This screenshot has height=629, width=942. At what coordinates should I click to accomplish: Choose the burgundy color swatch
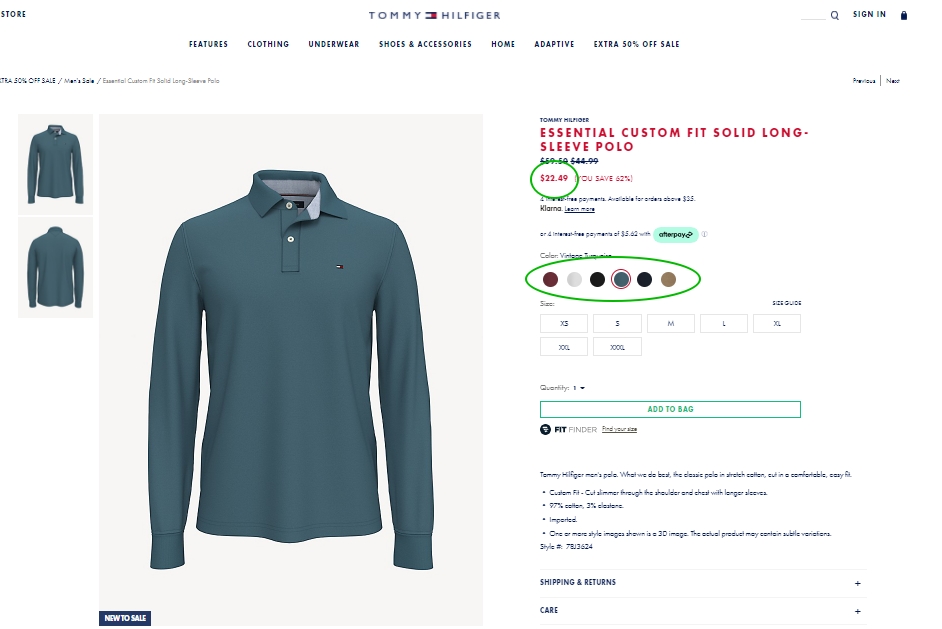pos(551,280)
